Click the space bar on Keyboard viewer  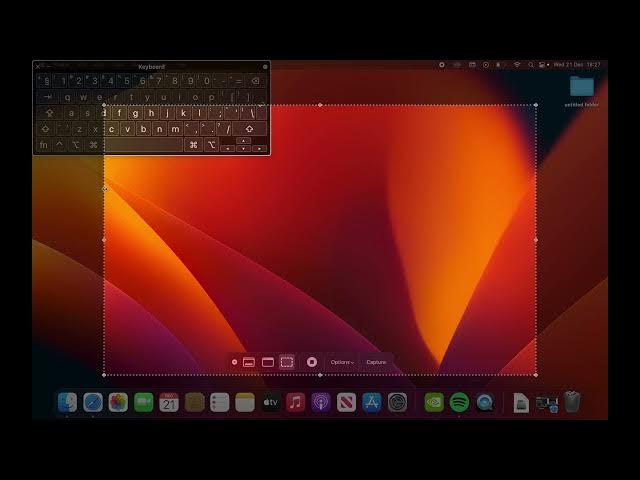pyautogui.click(x=143, y=145)
